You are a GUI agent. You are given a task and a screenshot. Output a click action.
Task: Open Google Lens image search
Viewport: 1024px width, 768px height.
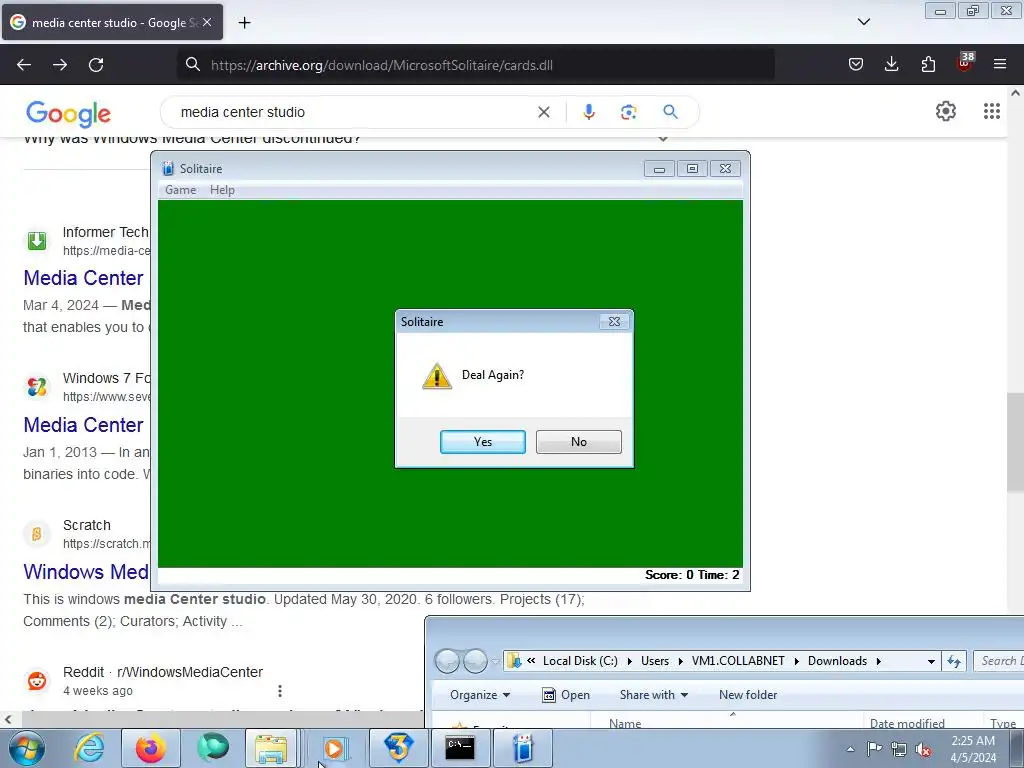[628, 112]
